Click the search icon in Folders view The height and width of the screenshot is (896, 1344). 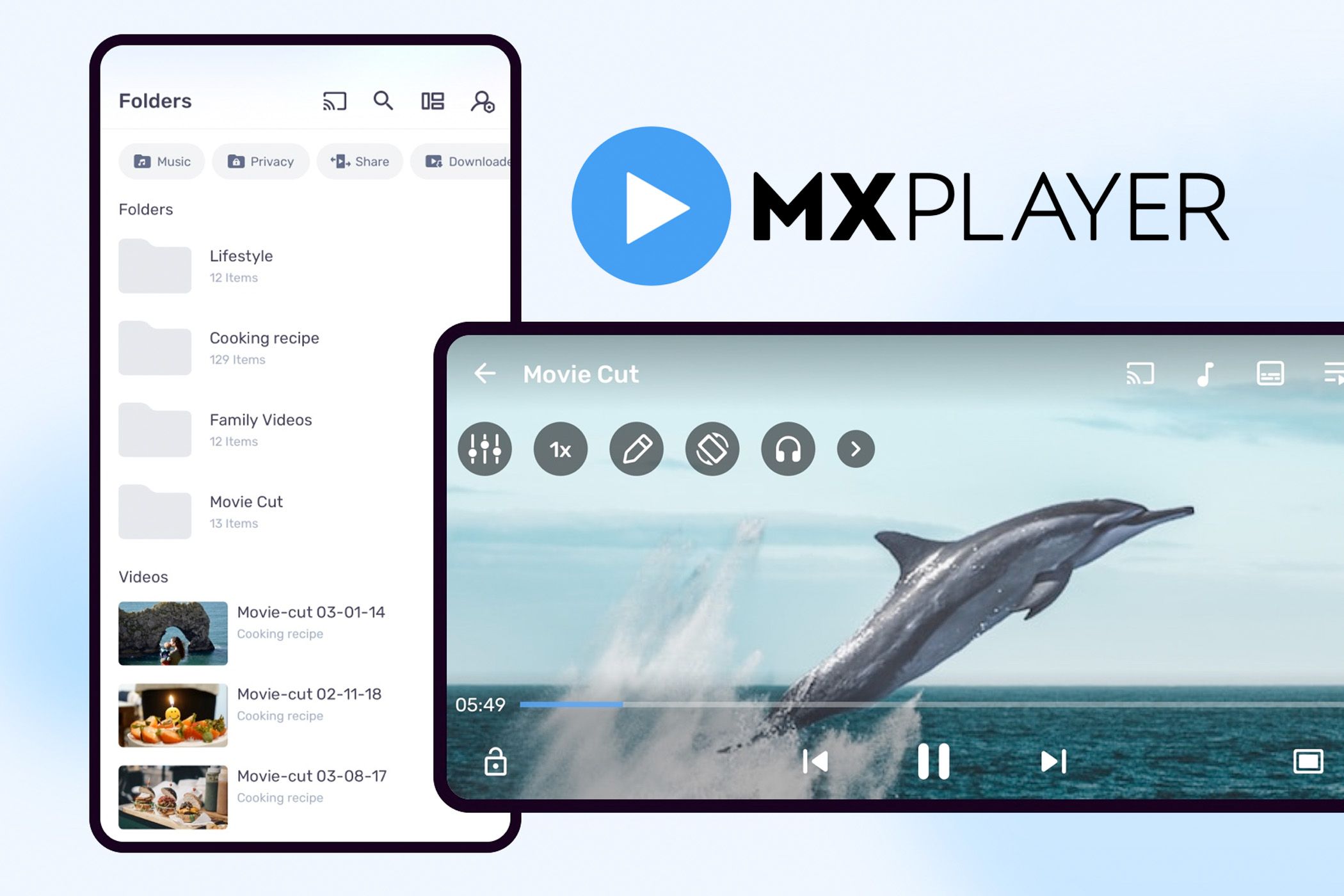[x=383, y=100]
